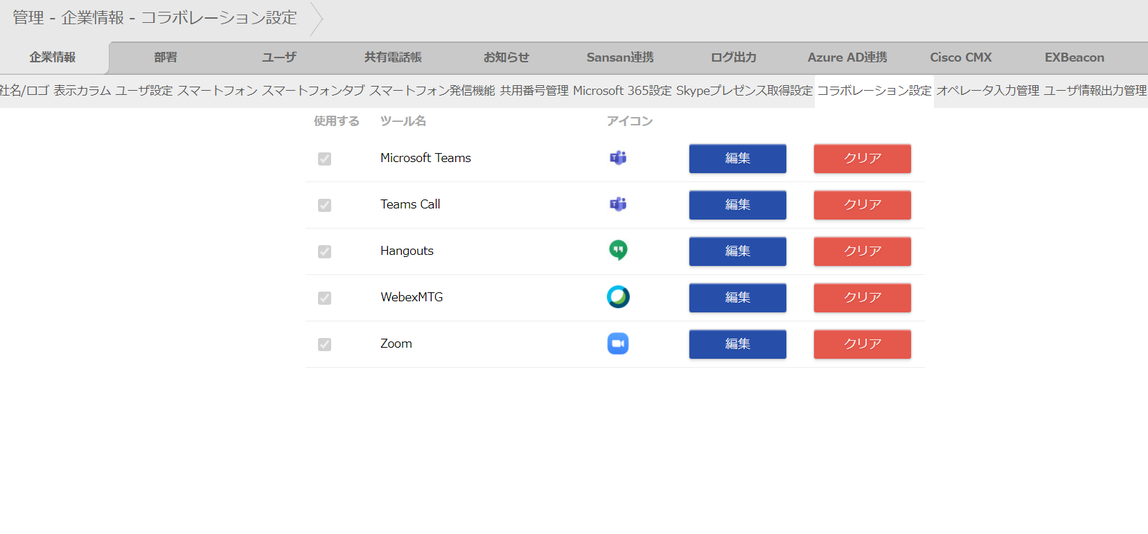
Task: Open the 共用番号管理 sub-tab
Action: 534,91
